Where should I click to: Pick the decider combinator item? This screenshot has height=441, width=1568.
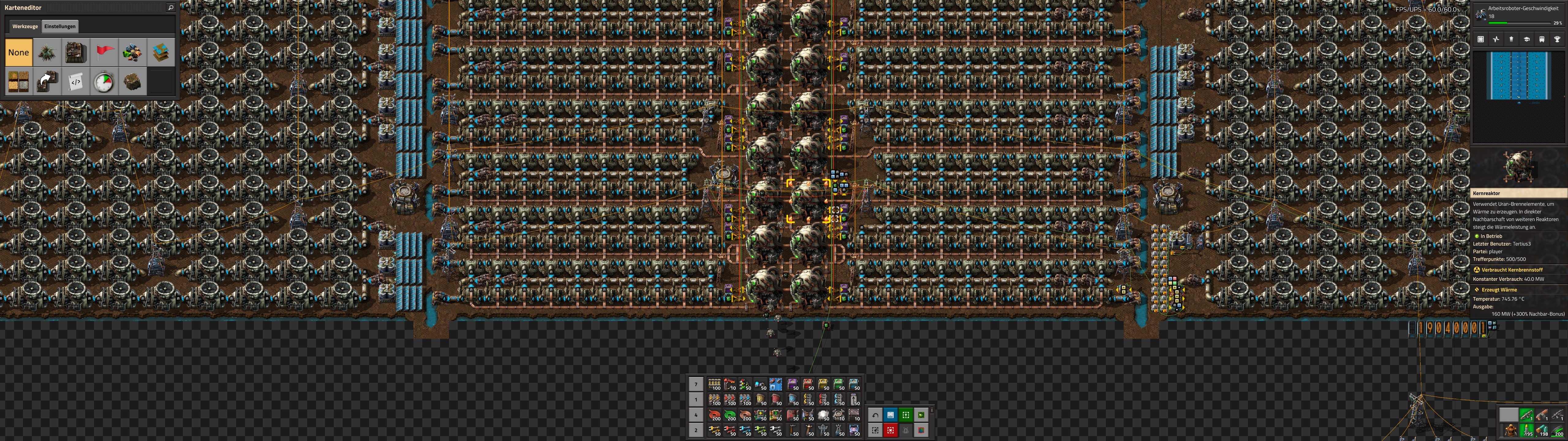click(776, 415)
